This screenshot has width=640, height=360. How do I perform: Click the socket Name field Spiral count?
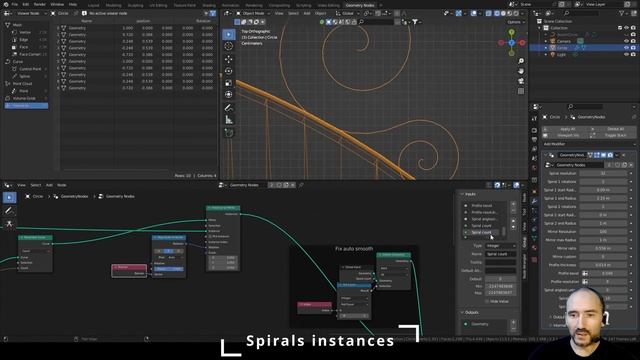point(500,254)
